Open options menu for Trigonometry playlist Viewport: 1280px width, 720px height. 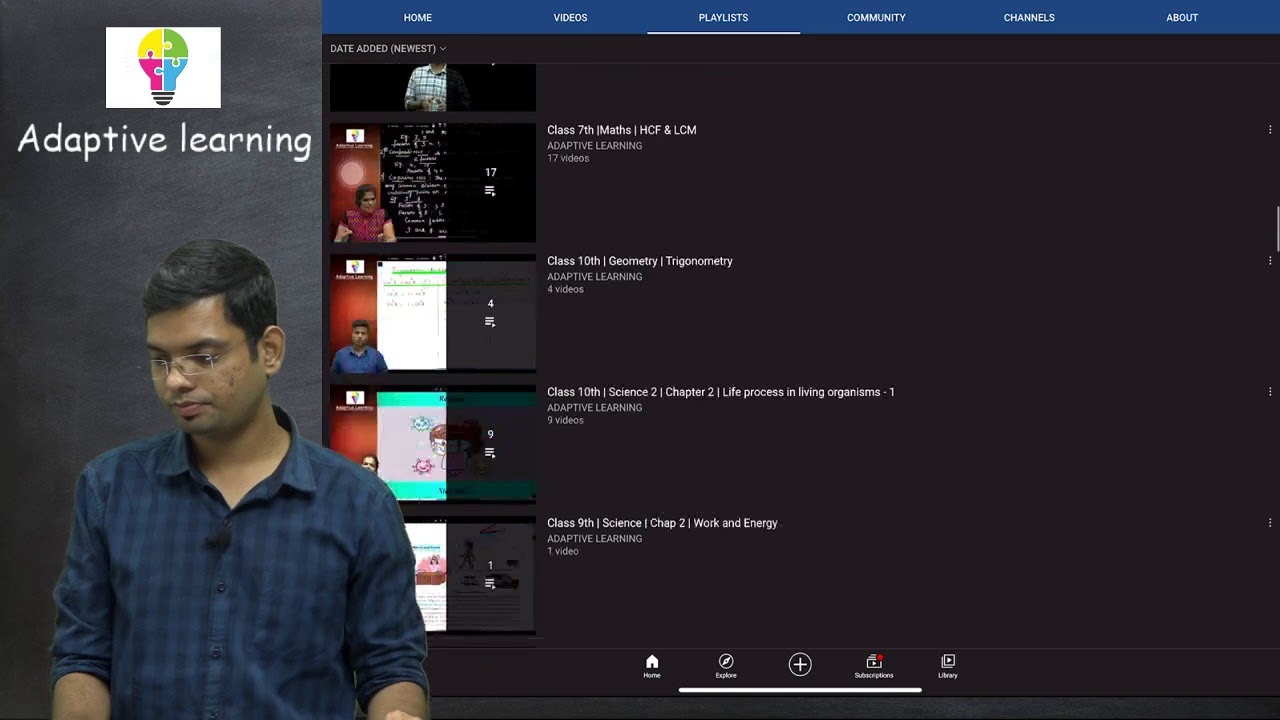click(x=1270, y=261)
